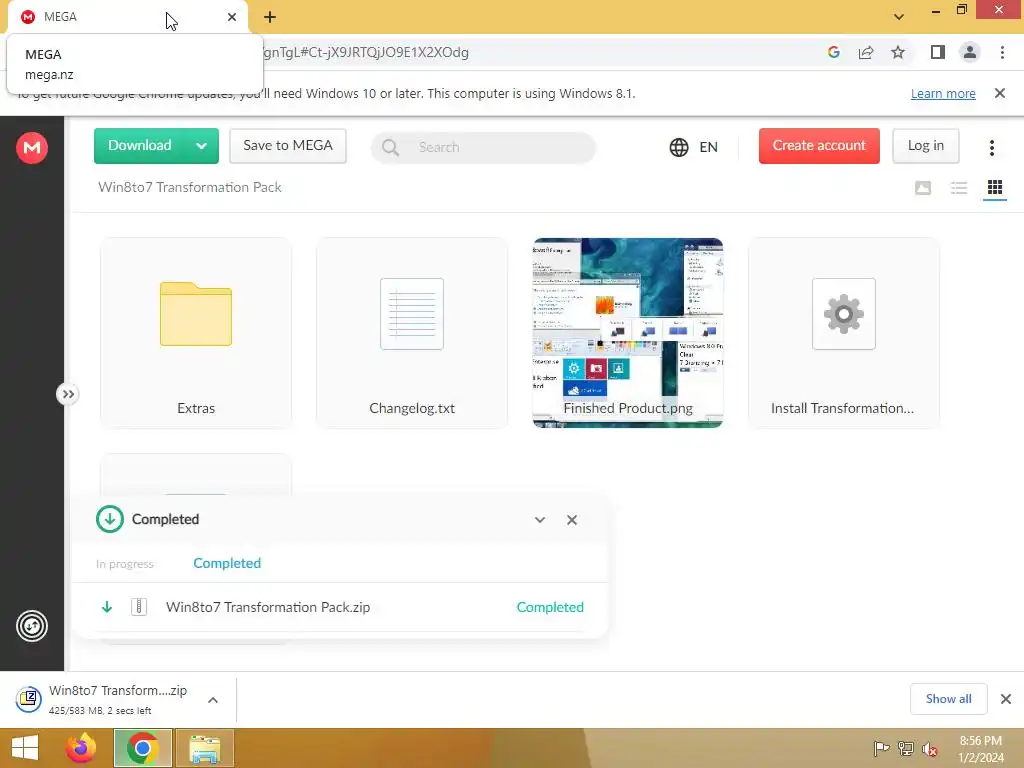Screen dimensions: 1024x768
Task: Switch to list view icon
Action: pos(959,188)
